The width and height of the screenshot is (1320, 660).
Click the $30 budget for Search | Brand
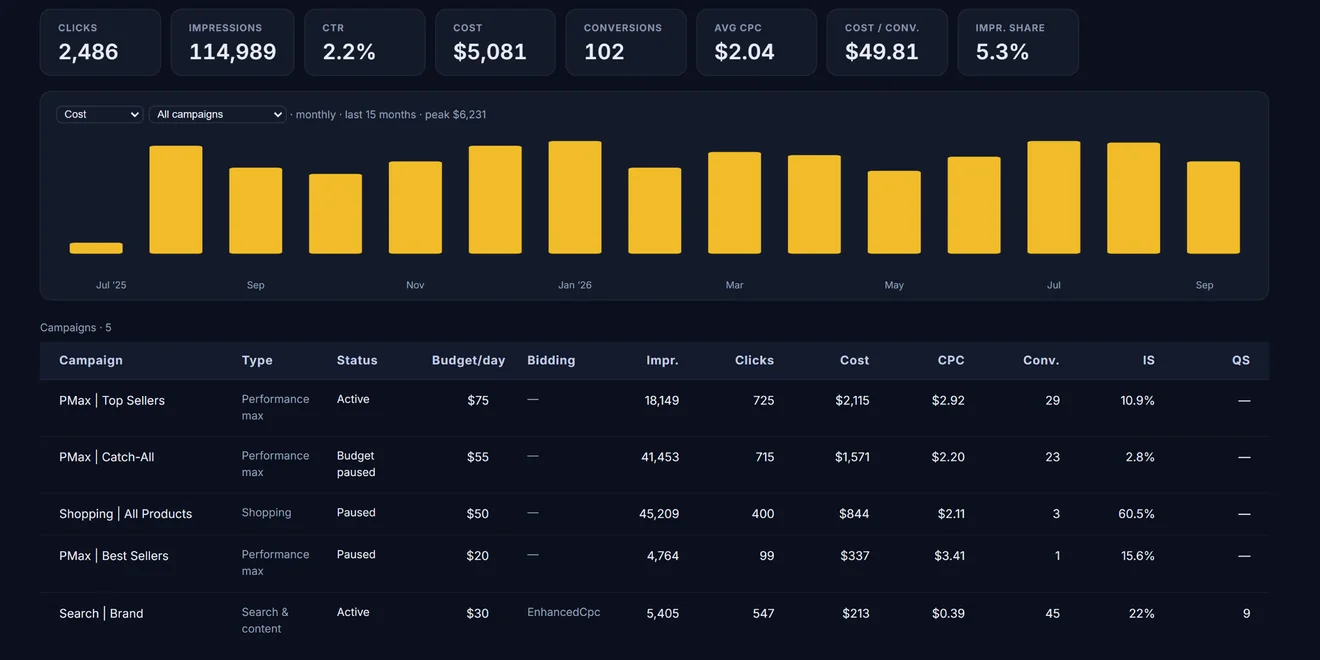pyautogui.click(x=478, y=613)
